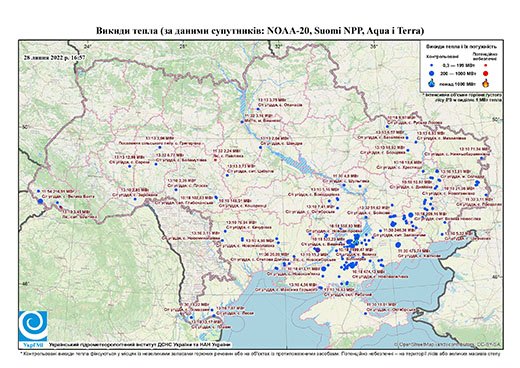Click the small red dot in legend
The height and width of the screenshot is (368, 520).
click(485, 66)
